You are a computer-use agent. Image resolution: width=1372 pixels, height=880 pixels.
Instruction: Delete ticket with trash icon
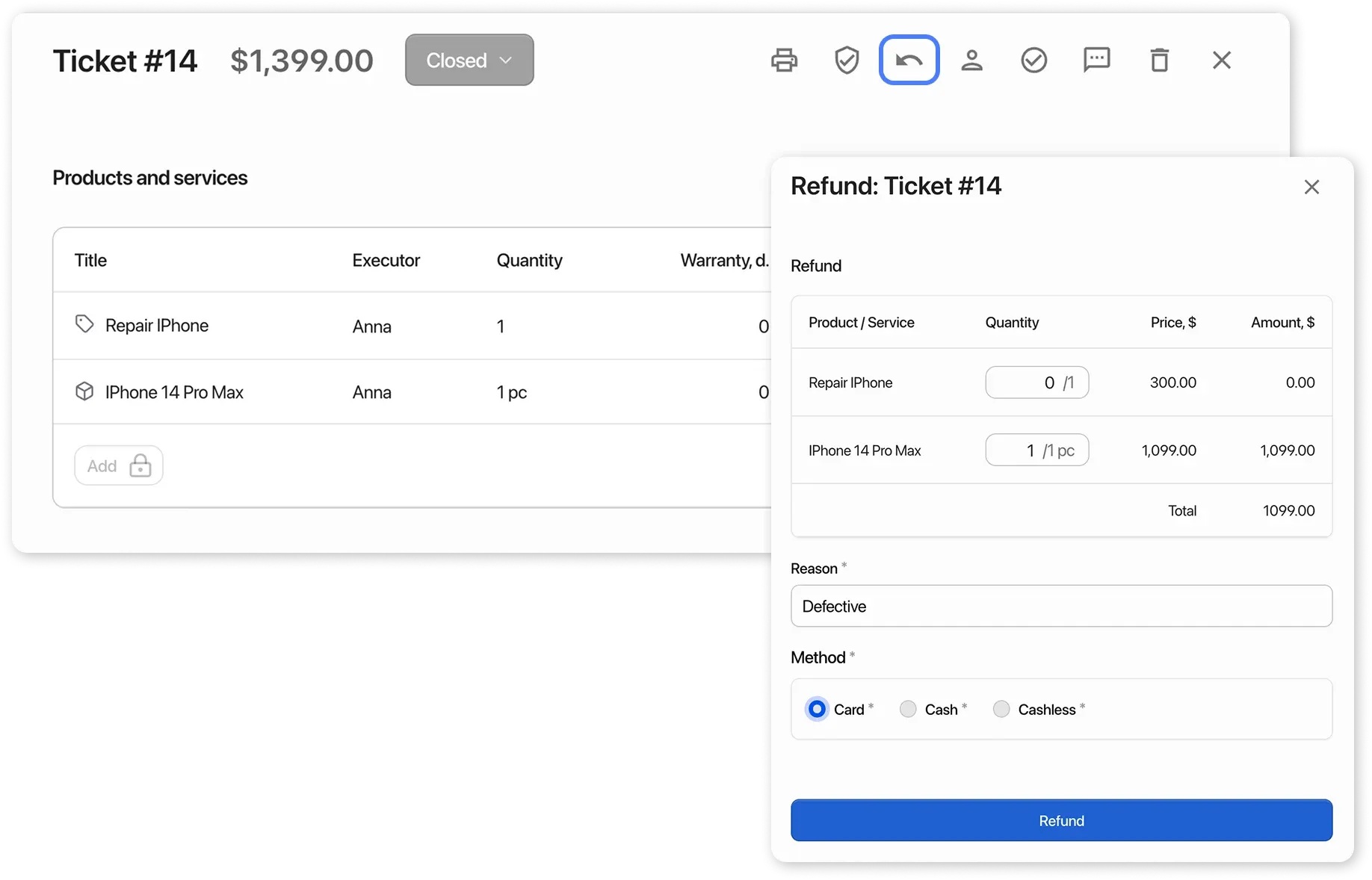tap(1159, 61)
